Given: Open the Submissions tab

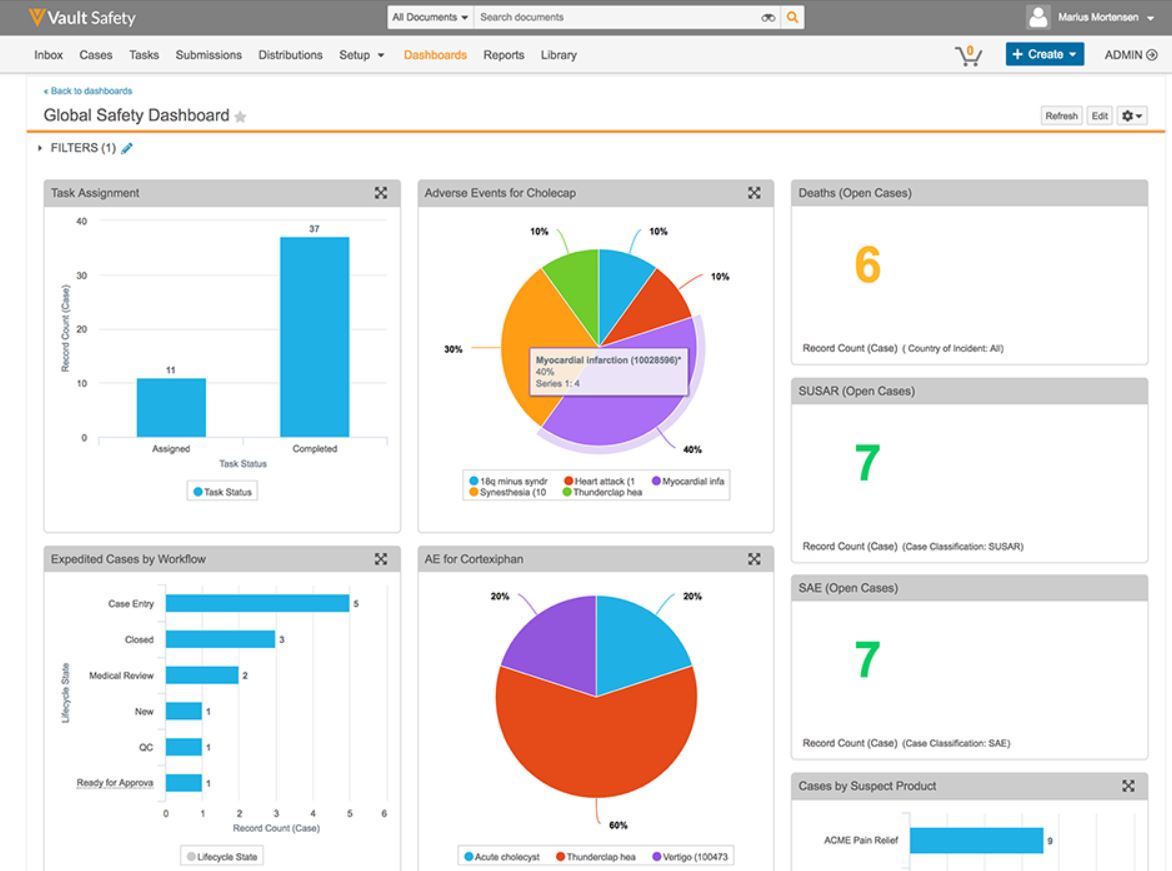Looking at the screenshot, I should coord(209,55).
